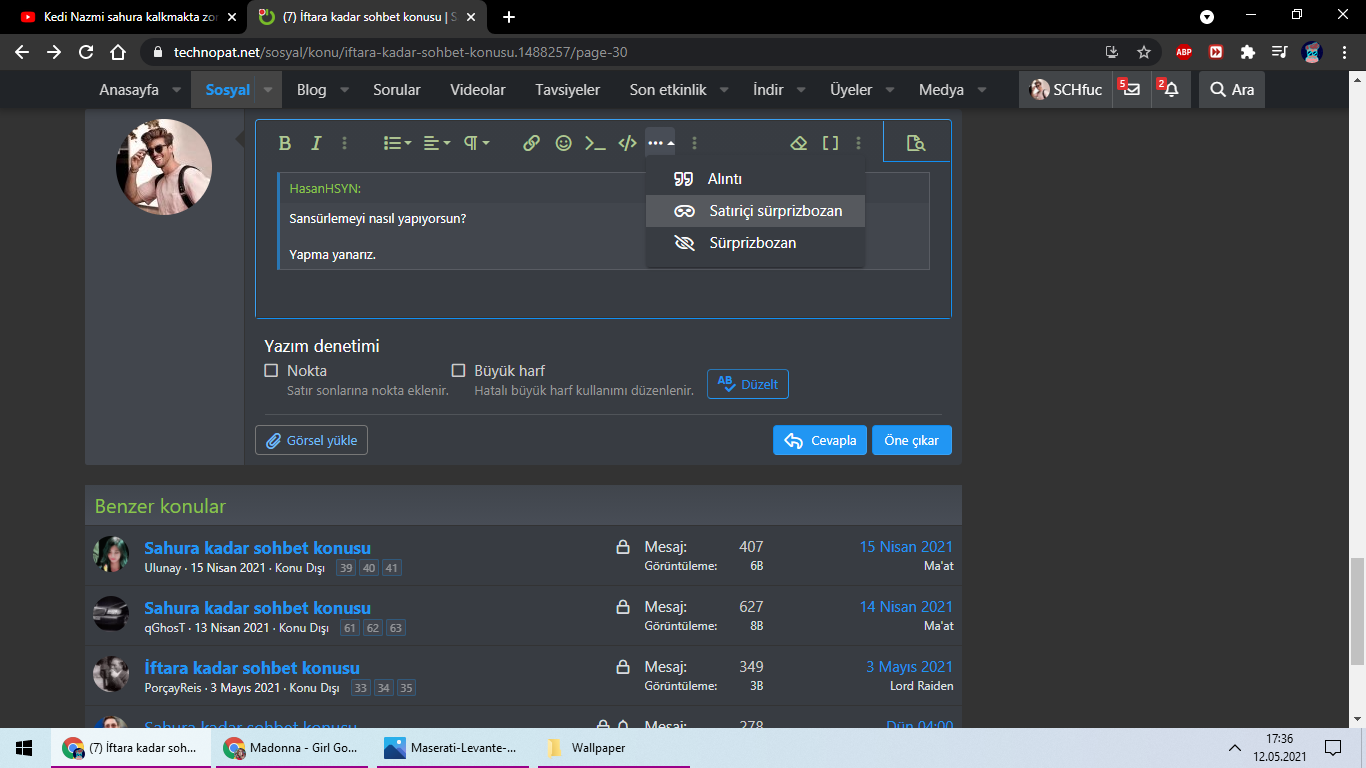The height and width of the screenshot is (768, 1366).
Task: Expand the arrow next to Son etkinlik
Action: pos(724,90)
